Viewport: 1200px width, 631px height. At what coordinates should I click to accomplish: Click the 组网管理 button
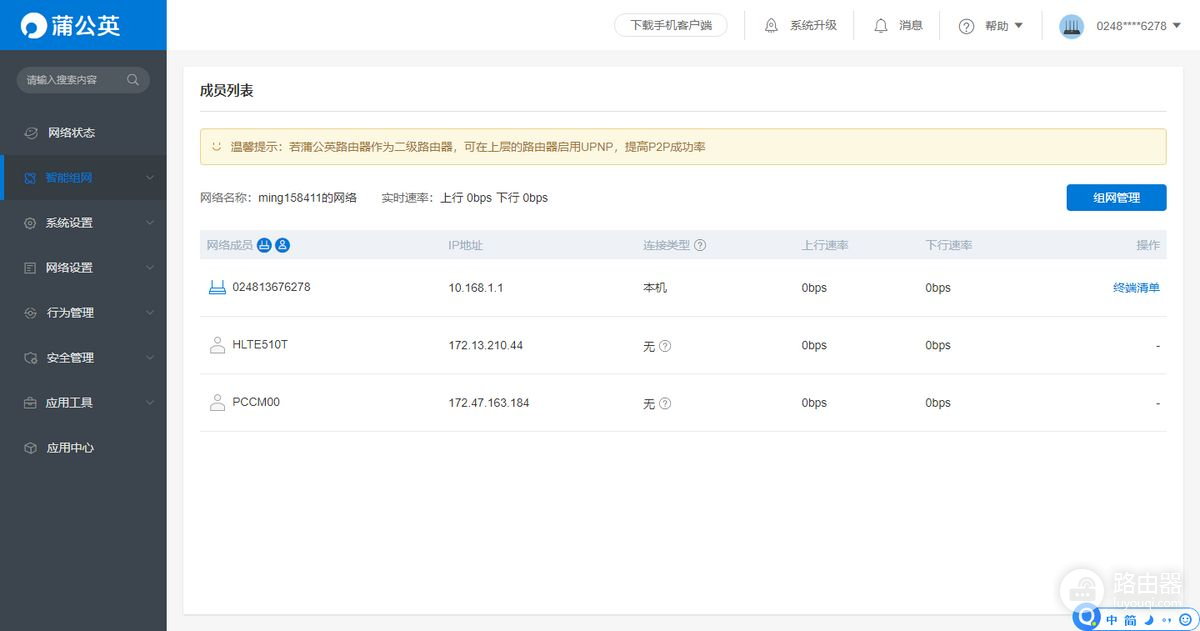(x=1116, y=198)
